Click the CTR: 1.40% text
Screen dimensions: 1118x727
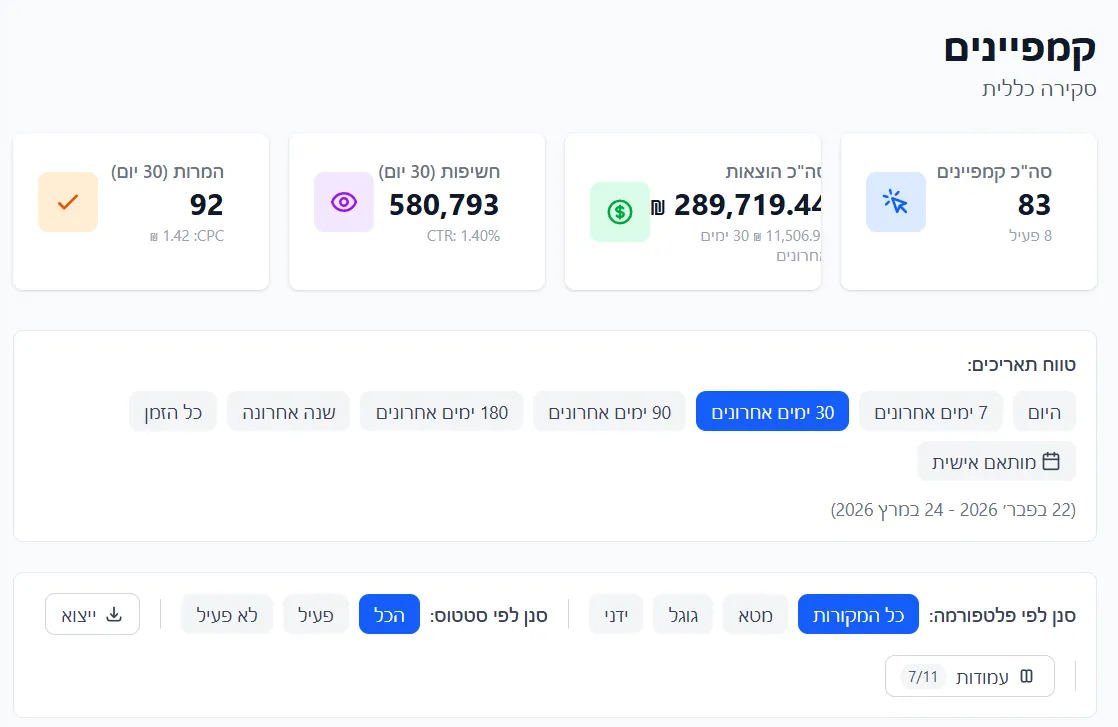pyautogui.click(x=463, y=236)
